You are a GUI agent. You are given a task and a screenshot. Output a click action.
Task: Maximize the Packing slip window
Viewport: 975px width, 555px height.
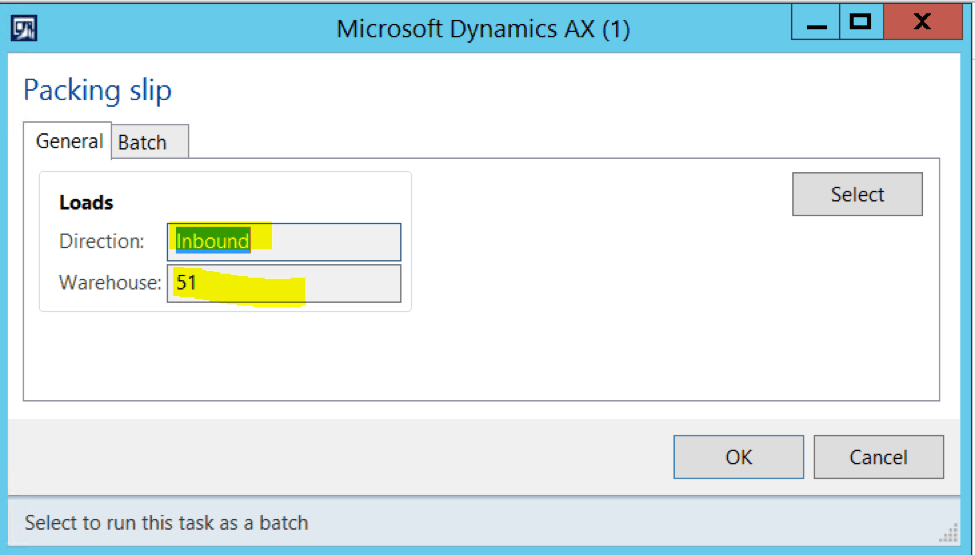[861, 22]
